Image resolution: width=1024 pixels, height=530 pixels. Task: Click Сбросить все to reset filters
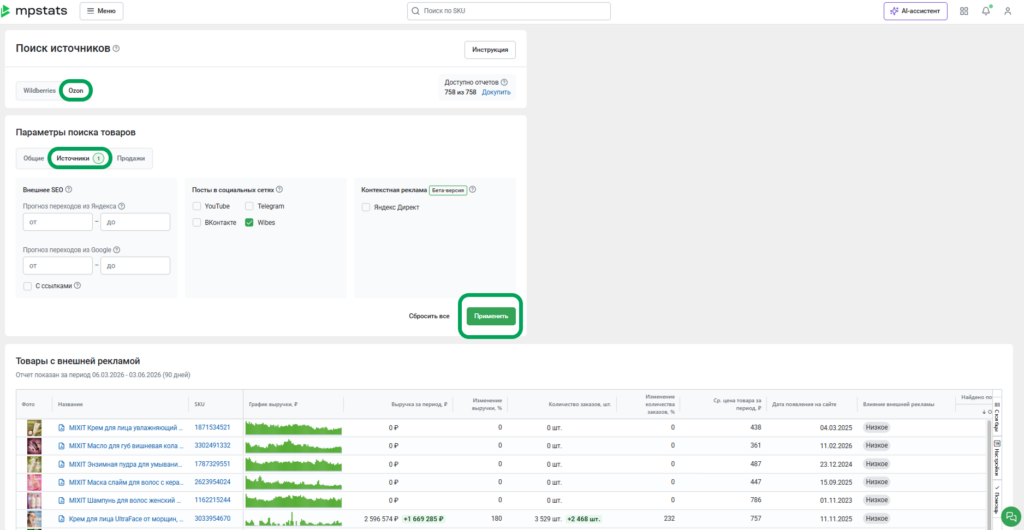click(429, 316)
